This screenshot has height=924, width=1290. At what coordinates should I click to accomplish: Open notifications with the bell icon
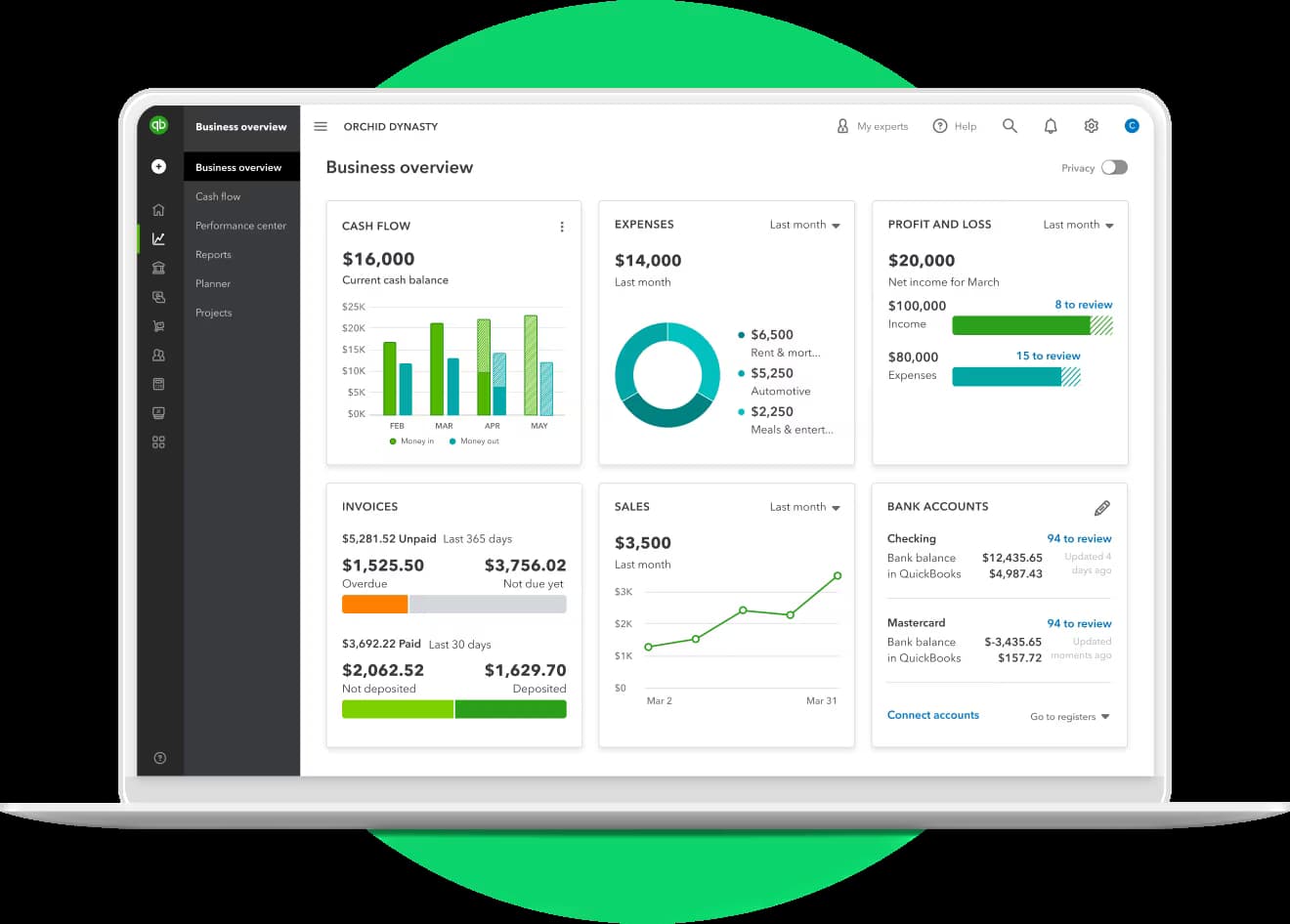click(x=1050, y=126)
